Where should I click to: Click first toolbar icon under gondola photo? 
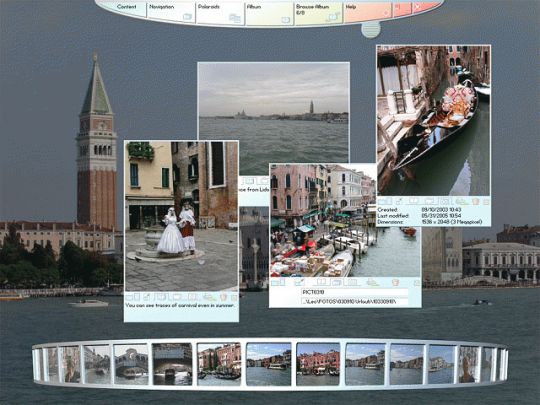pos(385,201)
